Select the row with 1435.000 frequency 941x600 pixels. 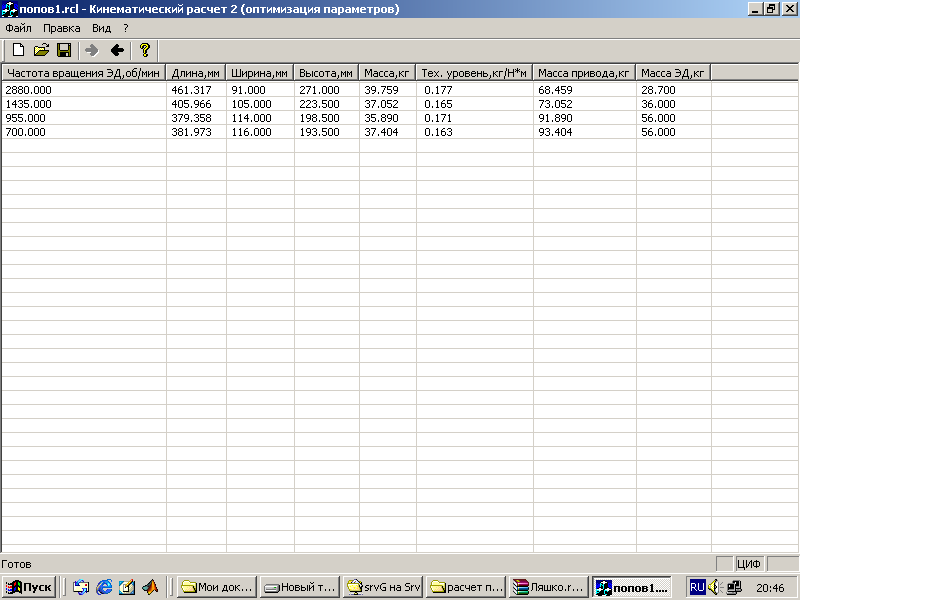pyautogui.click(x=400, y=104)
